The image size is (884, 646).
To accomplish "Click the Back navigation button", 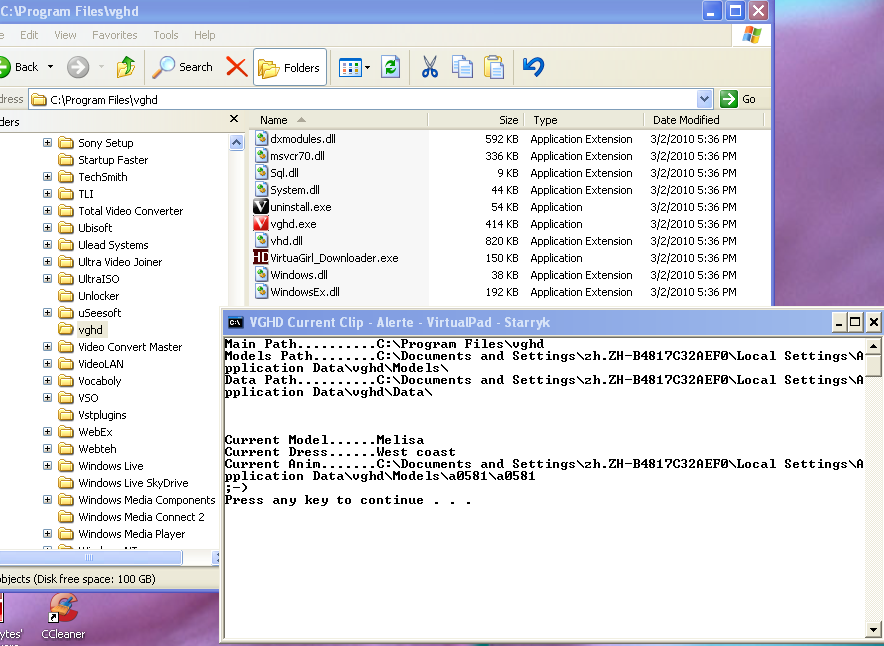I will [19, 67].
